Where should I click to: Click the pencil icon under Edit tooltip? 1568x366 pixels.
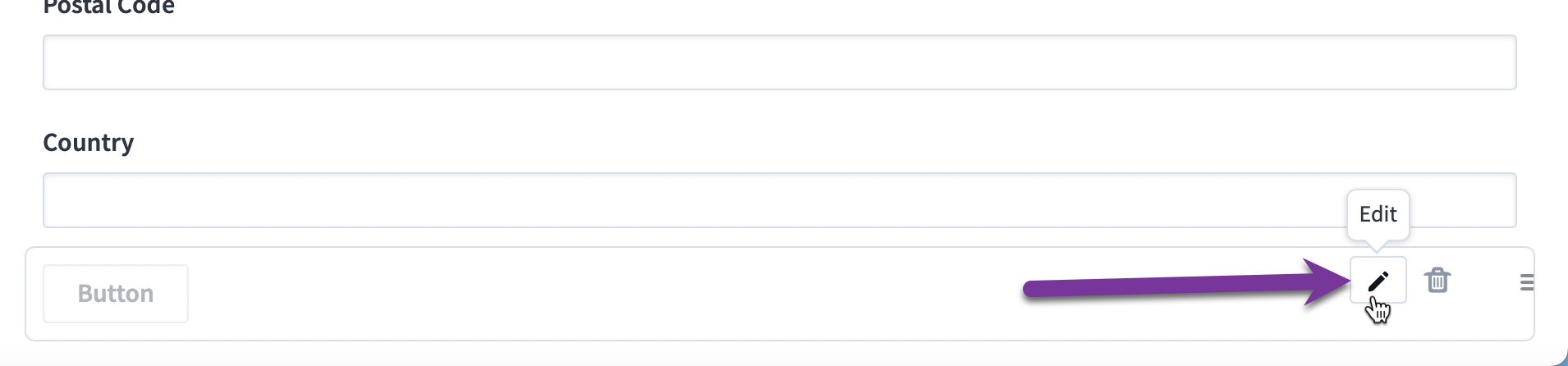tap(1378, 281)
